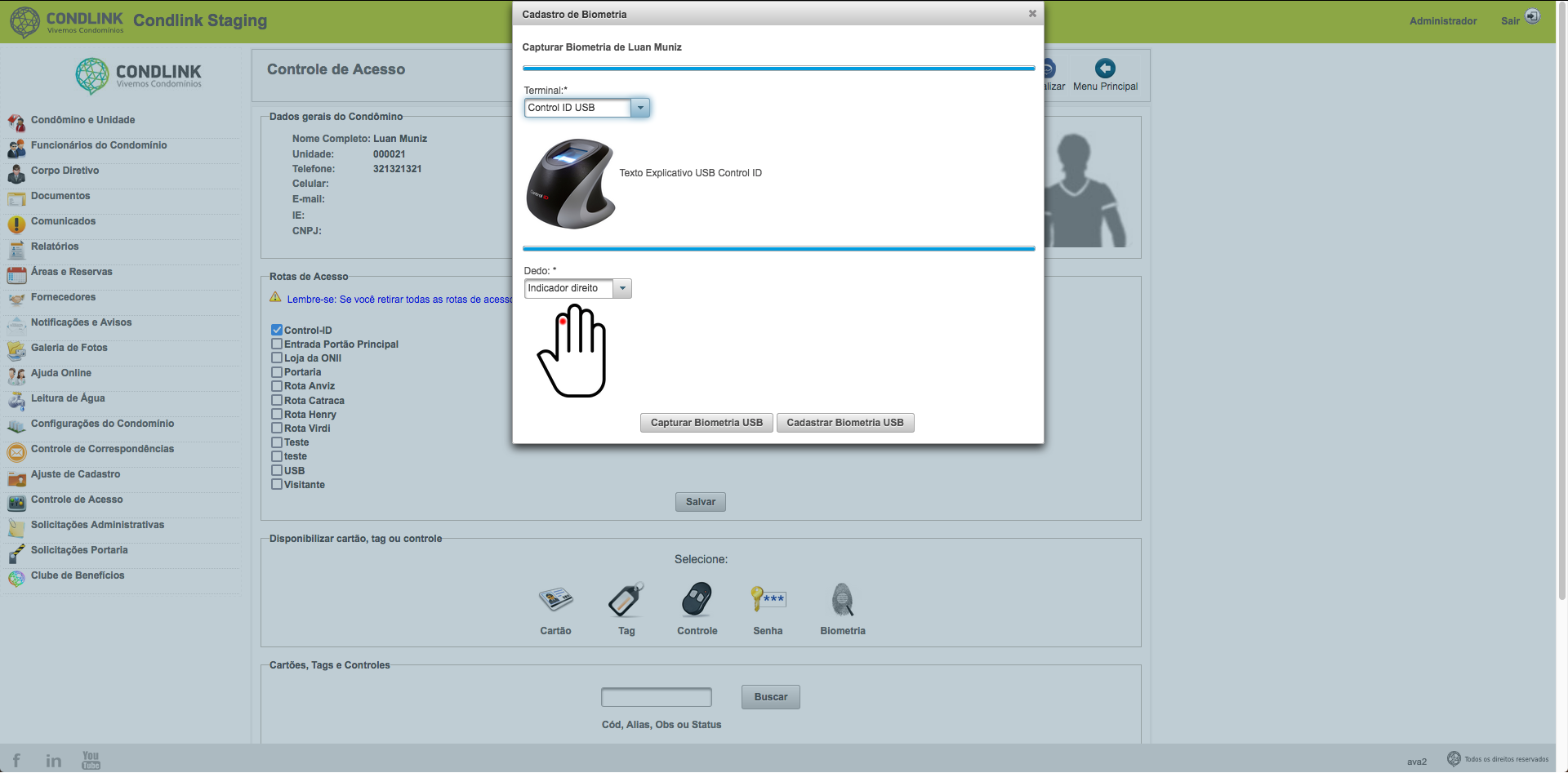Open the Galeria de Fotos section

click(69, 348)
